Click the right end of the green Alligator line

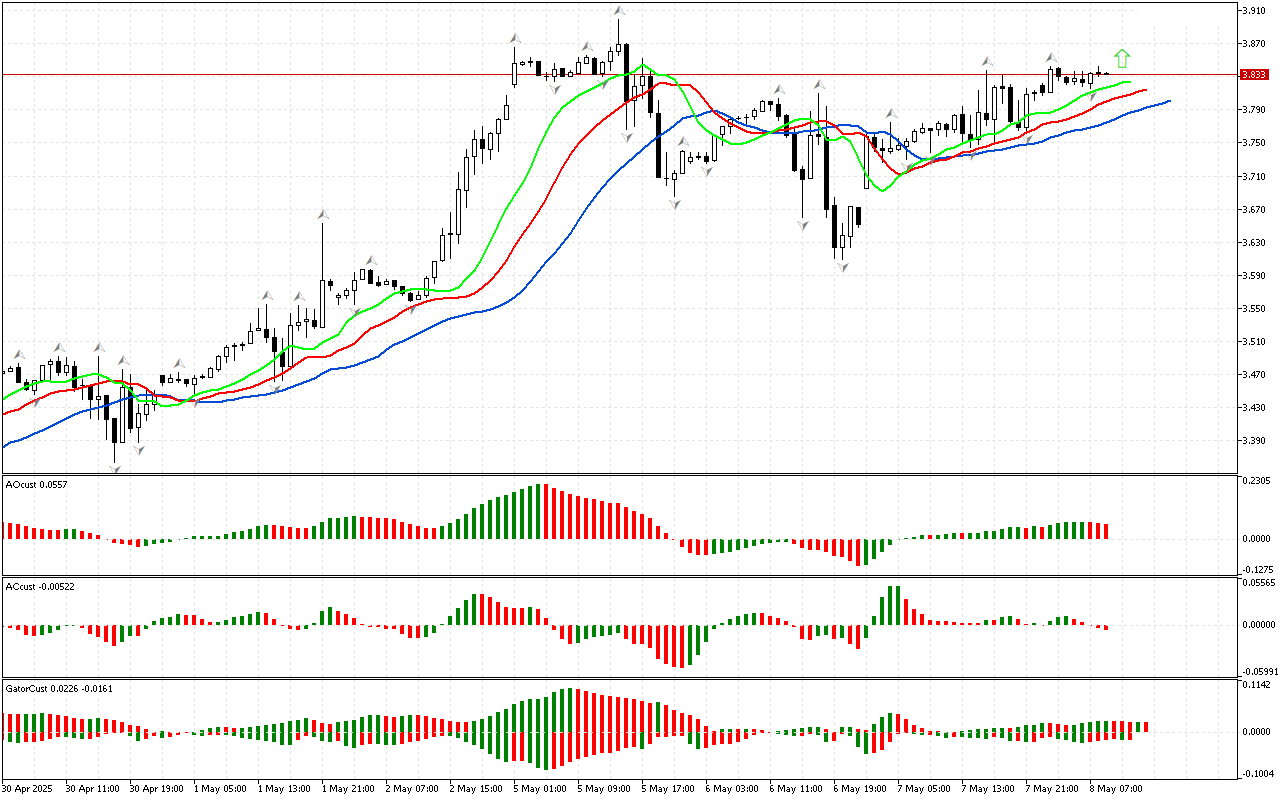(x=1130, y=82)
